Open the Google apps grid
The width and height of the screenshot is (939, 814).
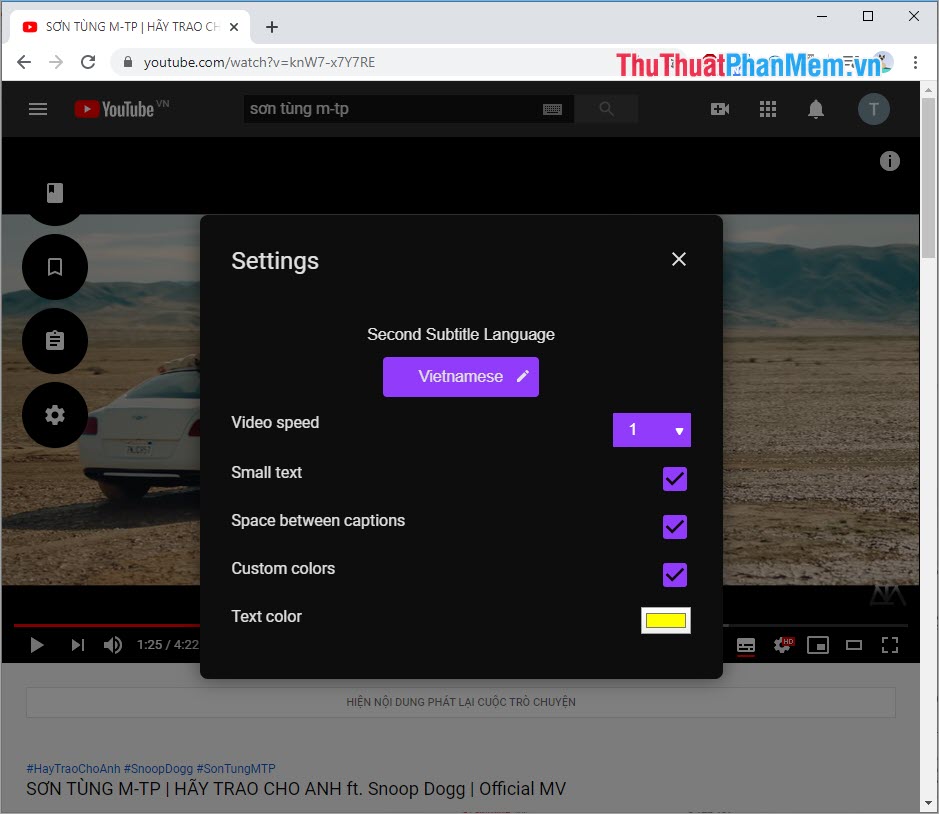pyautogui.click(x=767, y=109)
